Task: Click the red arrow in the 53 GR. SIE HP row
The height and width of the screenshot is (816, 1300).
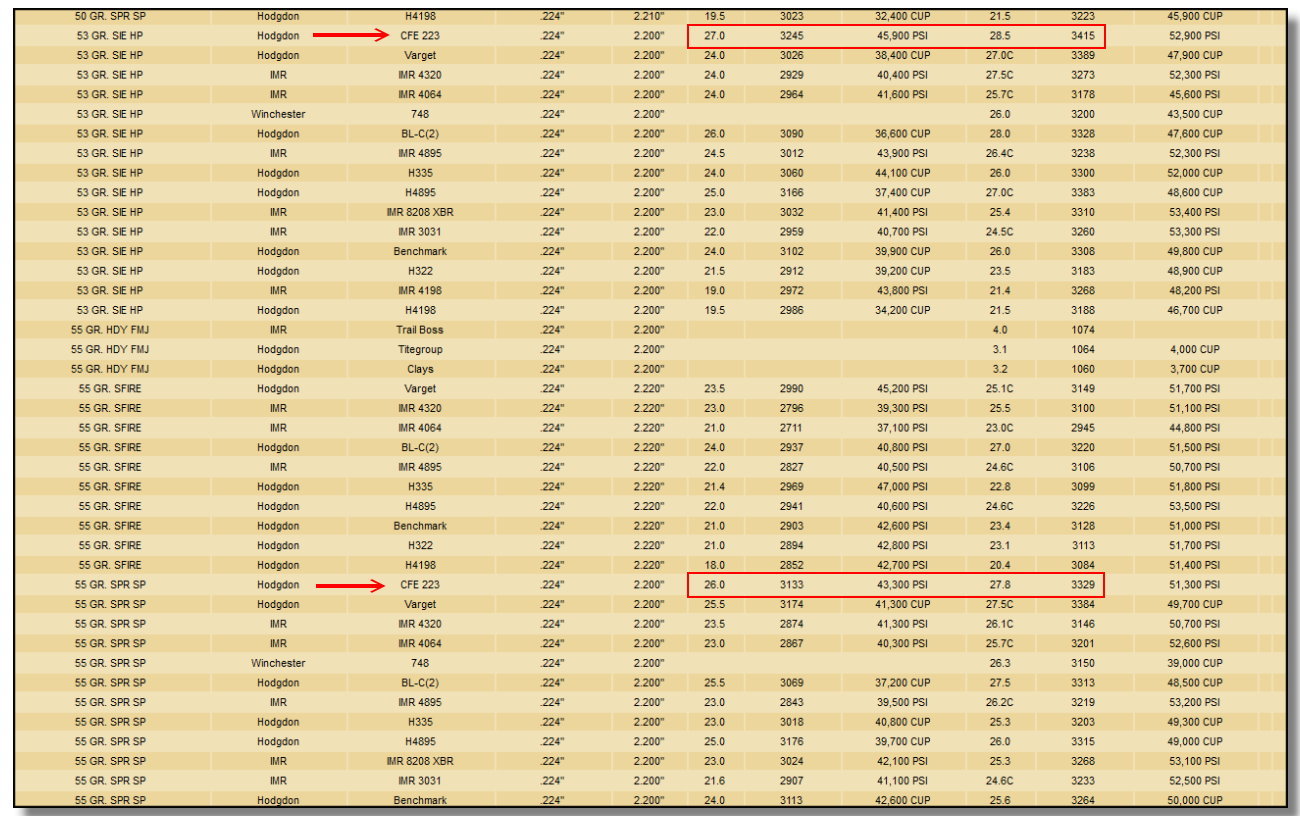Action: coord(350,36)
